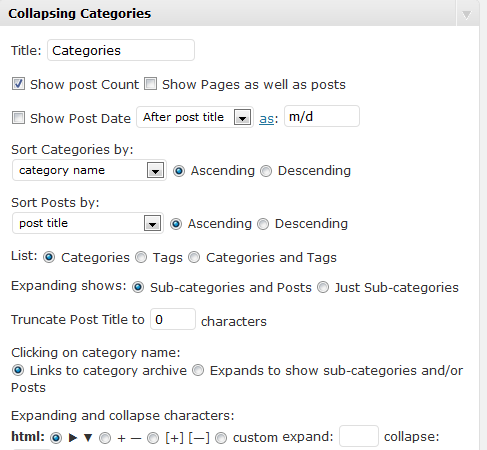Select Ascending for Sort Posts
This screenshot has height=450, width=487.
pyautogui.click(x=176, y=224)
